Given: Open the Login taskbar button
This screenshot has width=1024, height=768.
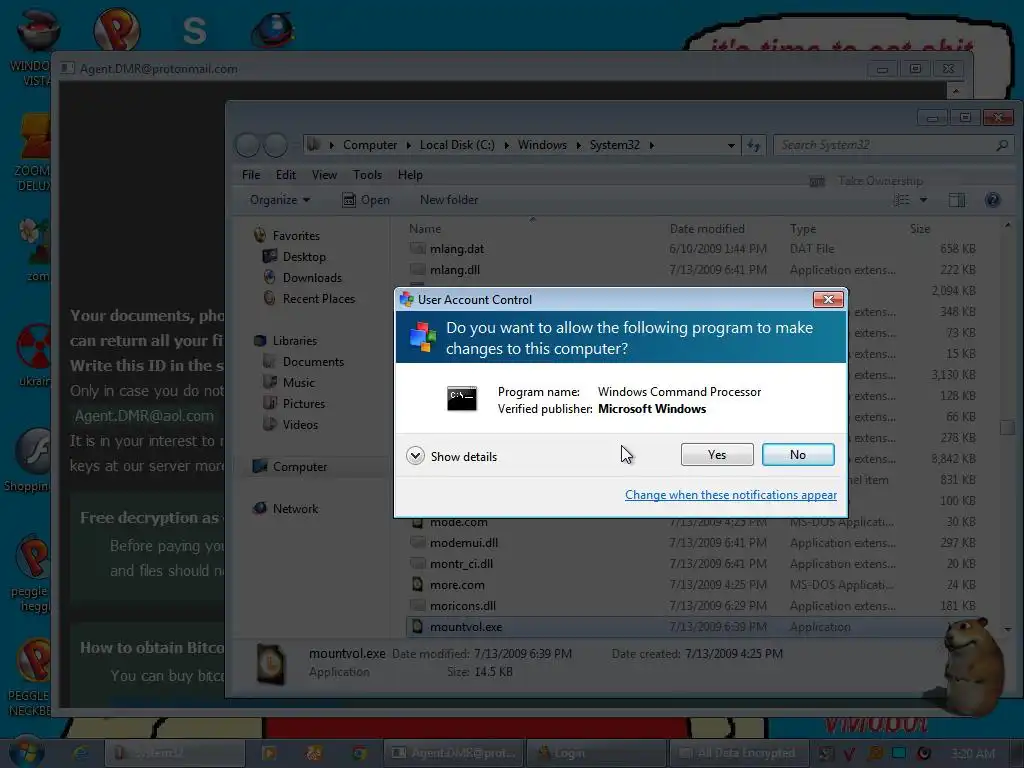Looking at the screenshot, I should 596,753.
